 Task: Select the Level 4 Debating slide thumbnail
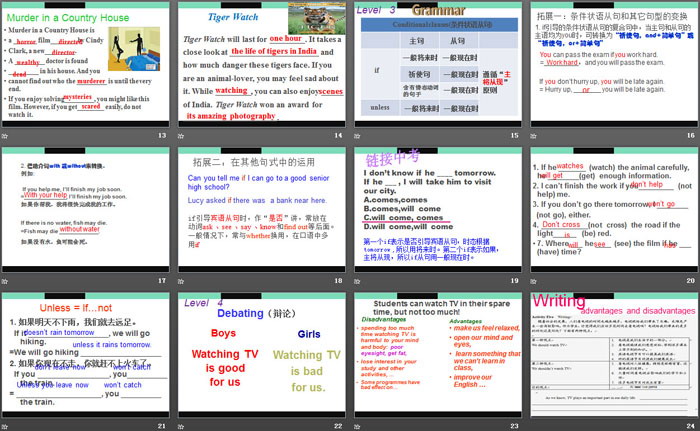(262, 355)
